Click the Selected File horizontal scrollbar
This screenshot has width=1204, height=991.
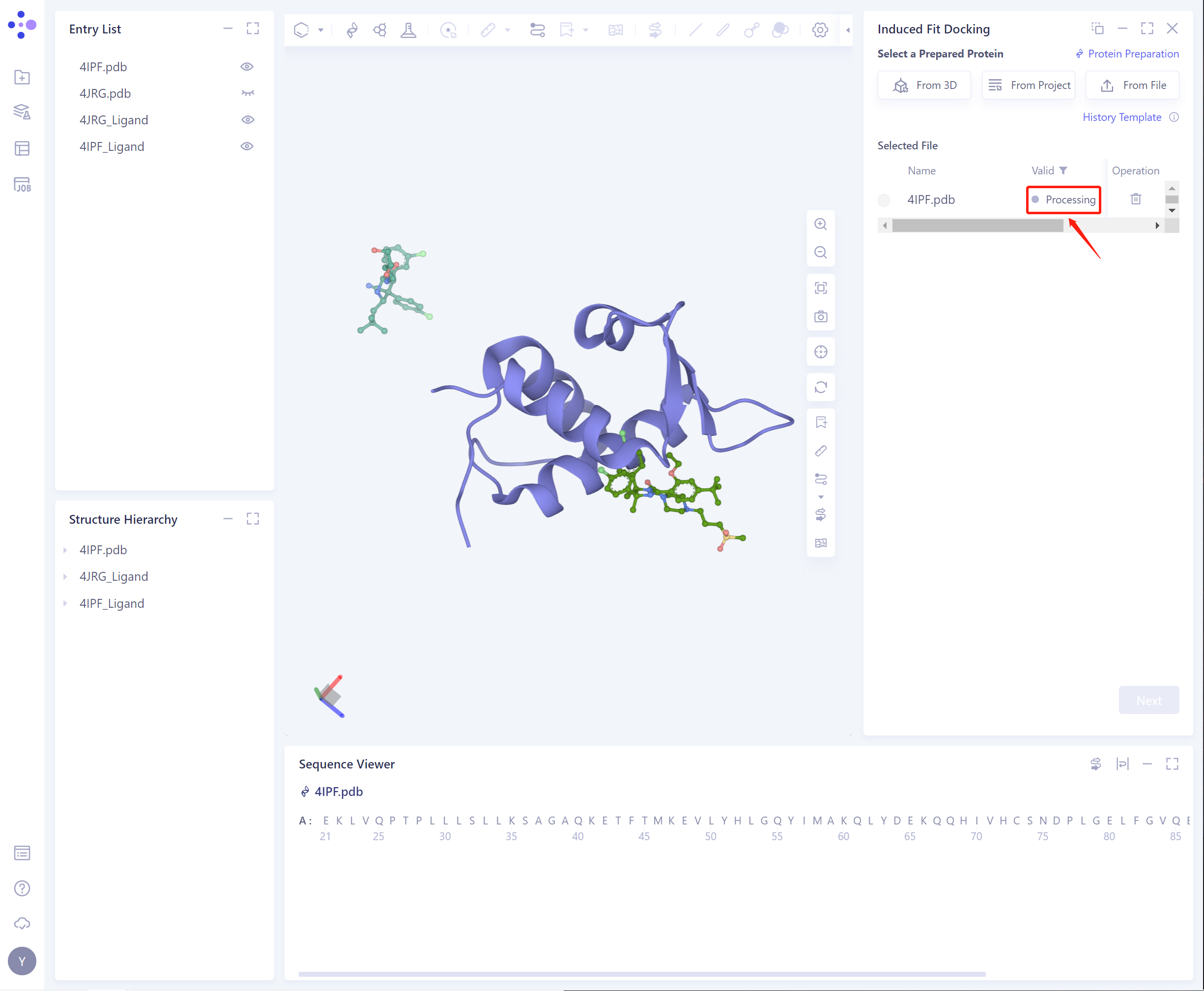(977, 226)
